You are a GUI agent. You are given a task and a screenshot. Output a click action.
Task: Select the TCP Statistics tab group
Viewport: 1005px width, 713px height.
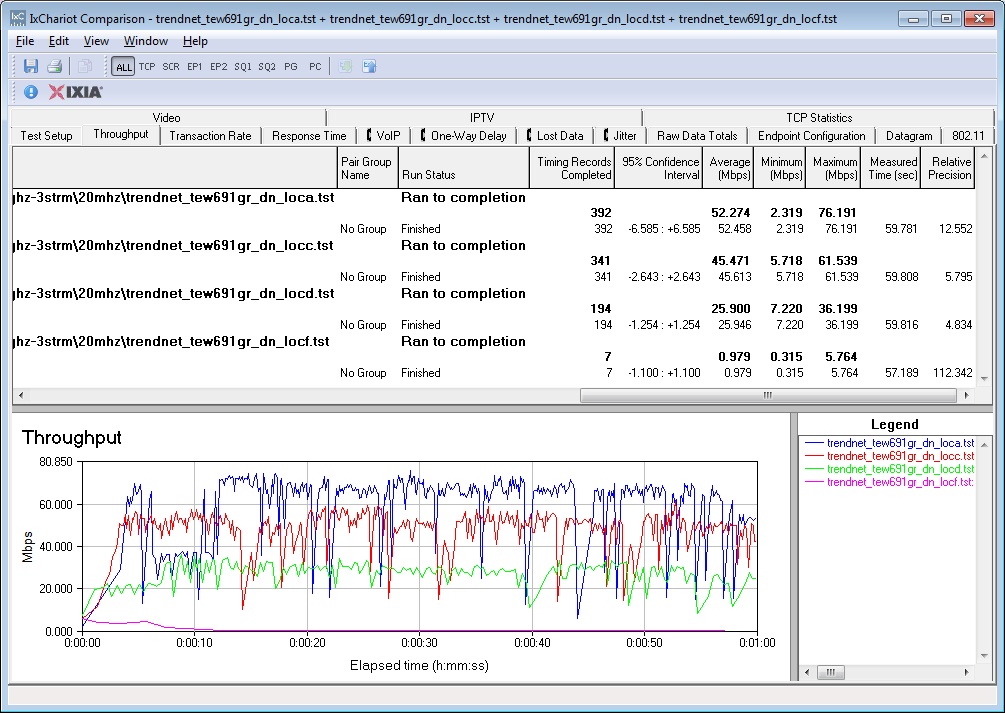click(x=819, y=118)
